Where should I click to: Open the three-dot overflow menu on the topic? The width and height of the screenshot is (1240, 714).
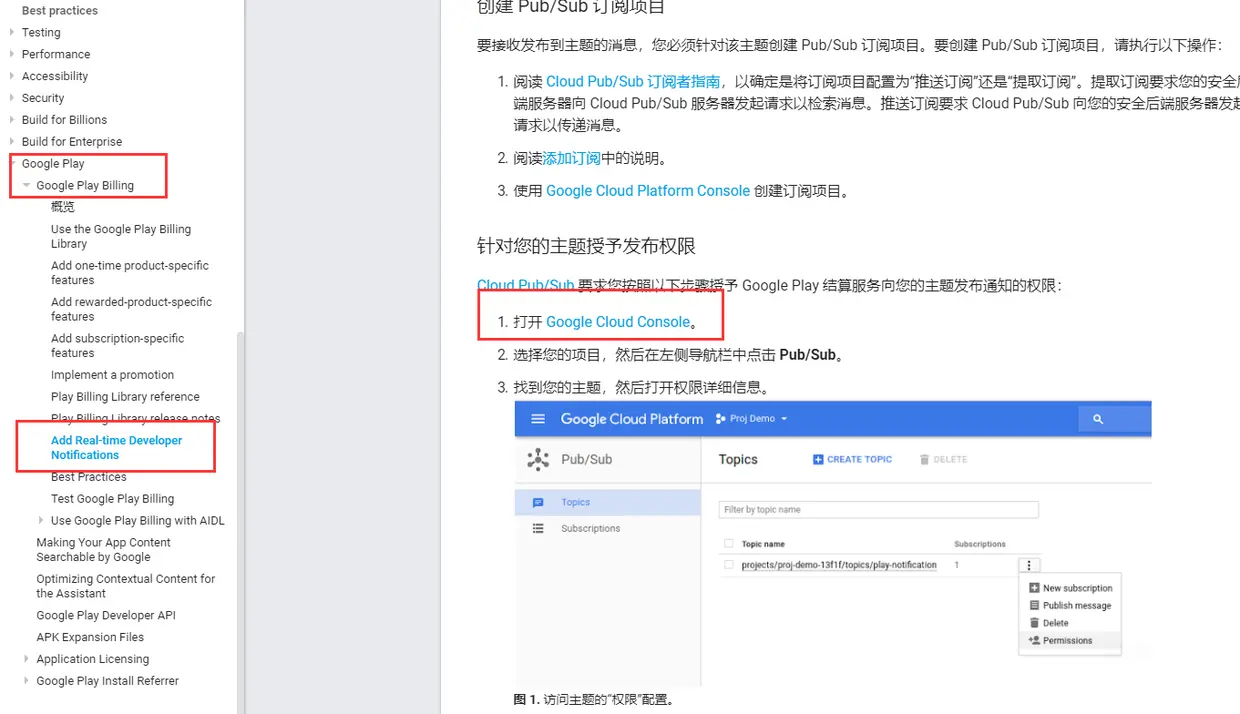(1029, 565)
